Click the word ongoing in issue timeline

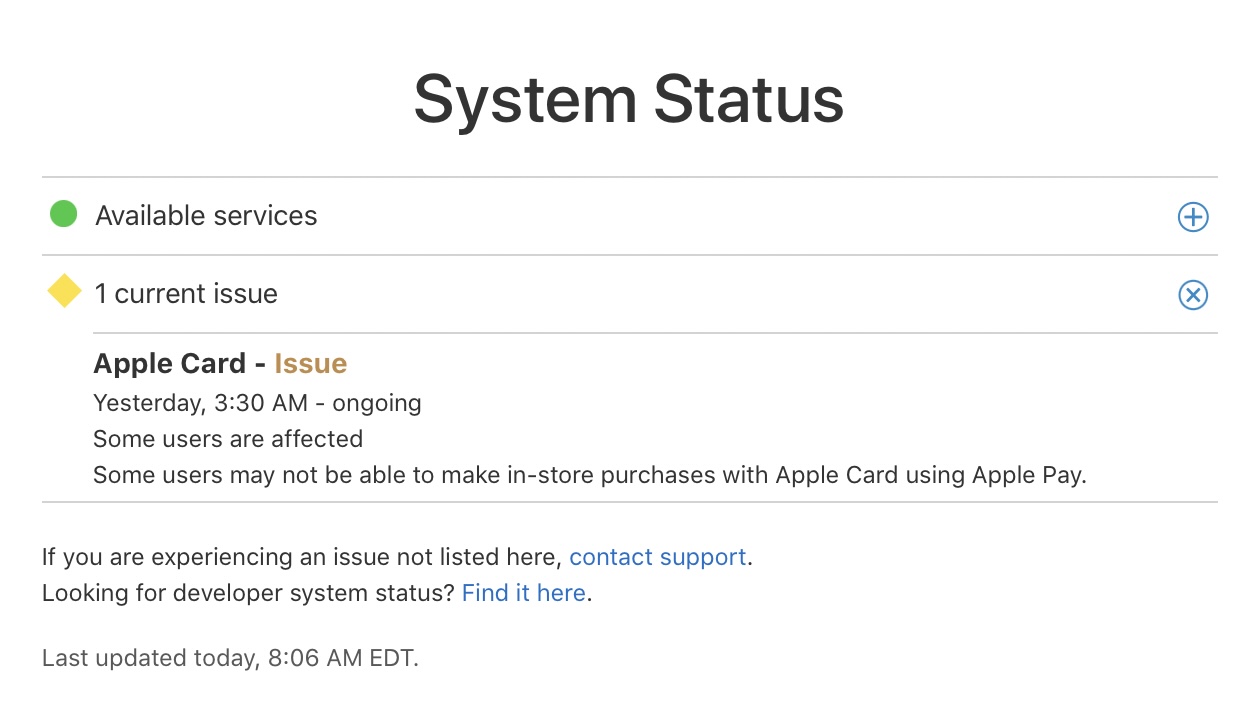(x=376, y=403)
